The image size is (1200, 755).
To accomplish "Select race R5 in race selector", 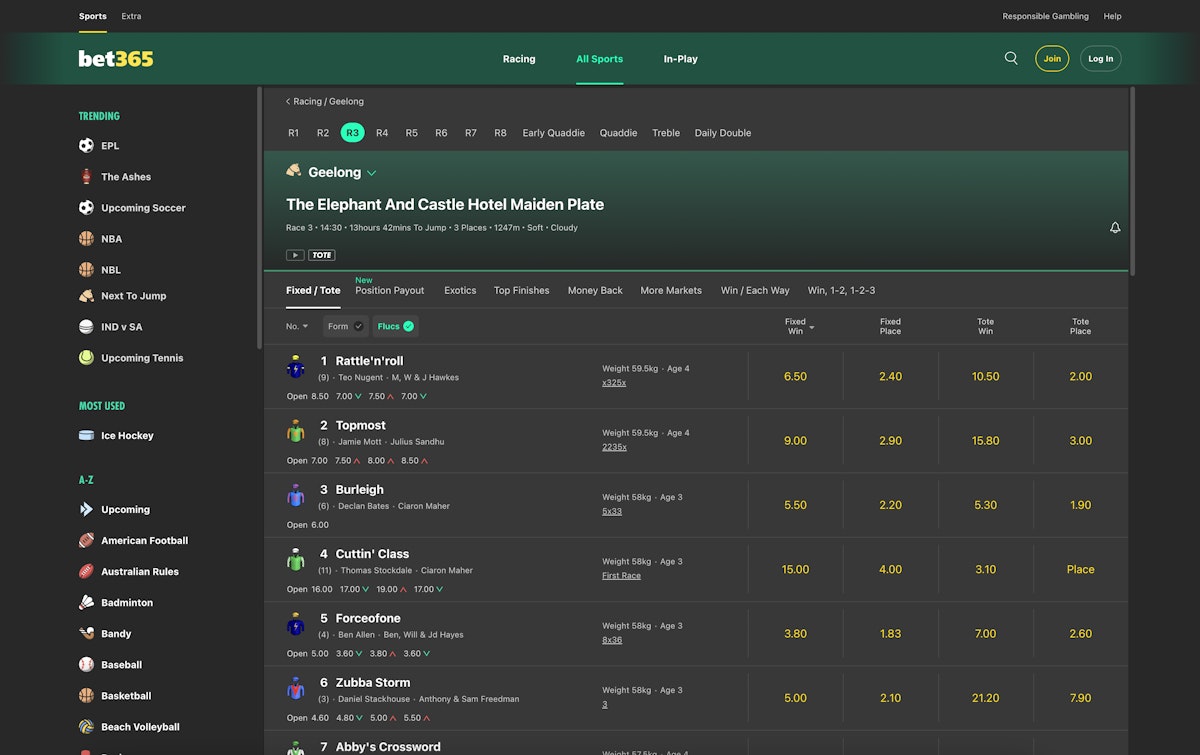I will click(411, 133).
